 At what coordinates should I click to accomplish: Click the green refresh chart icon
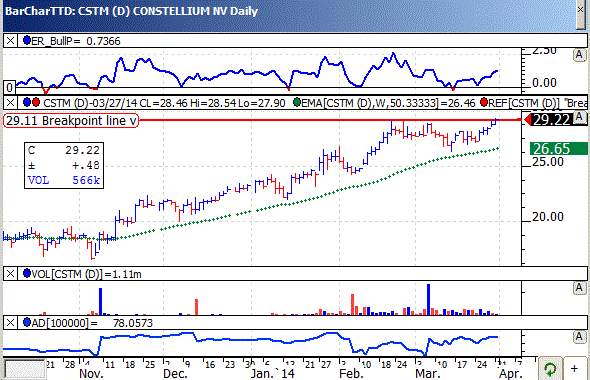point(550,369)
